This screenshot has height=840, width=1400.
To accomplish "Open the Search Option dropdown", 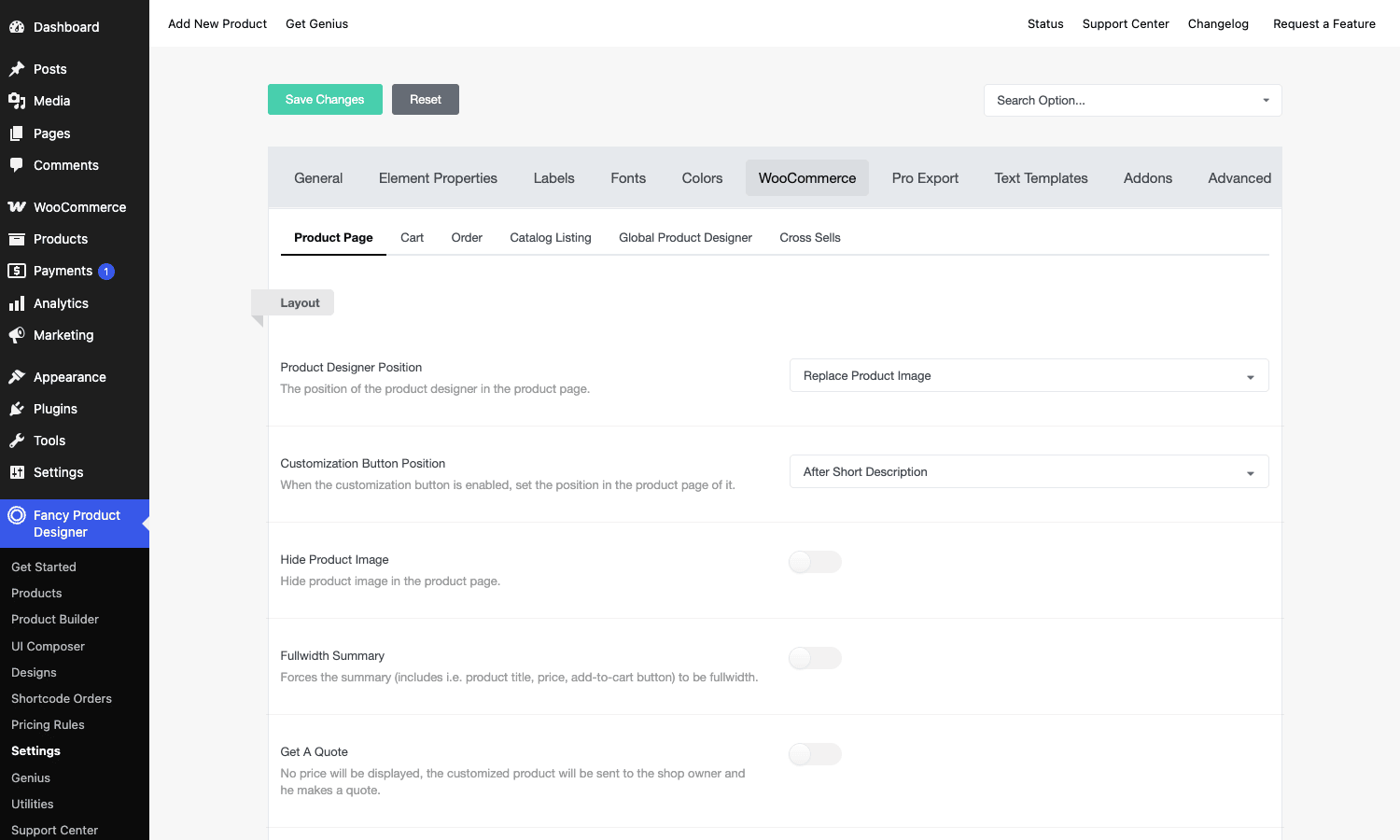I will 1132,100.
